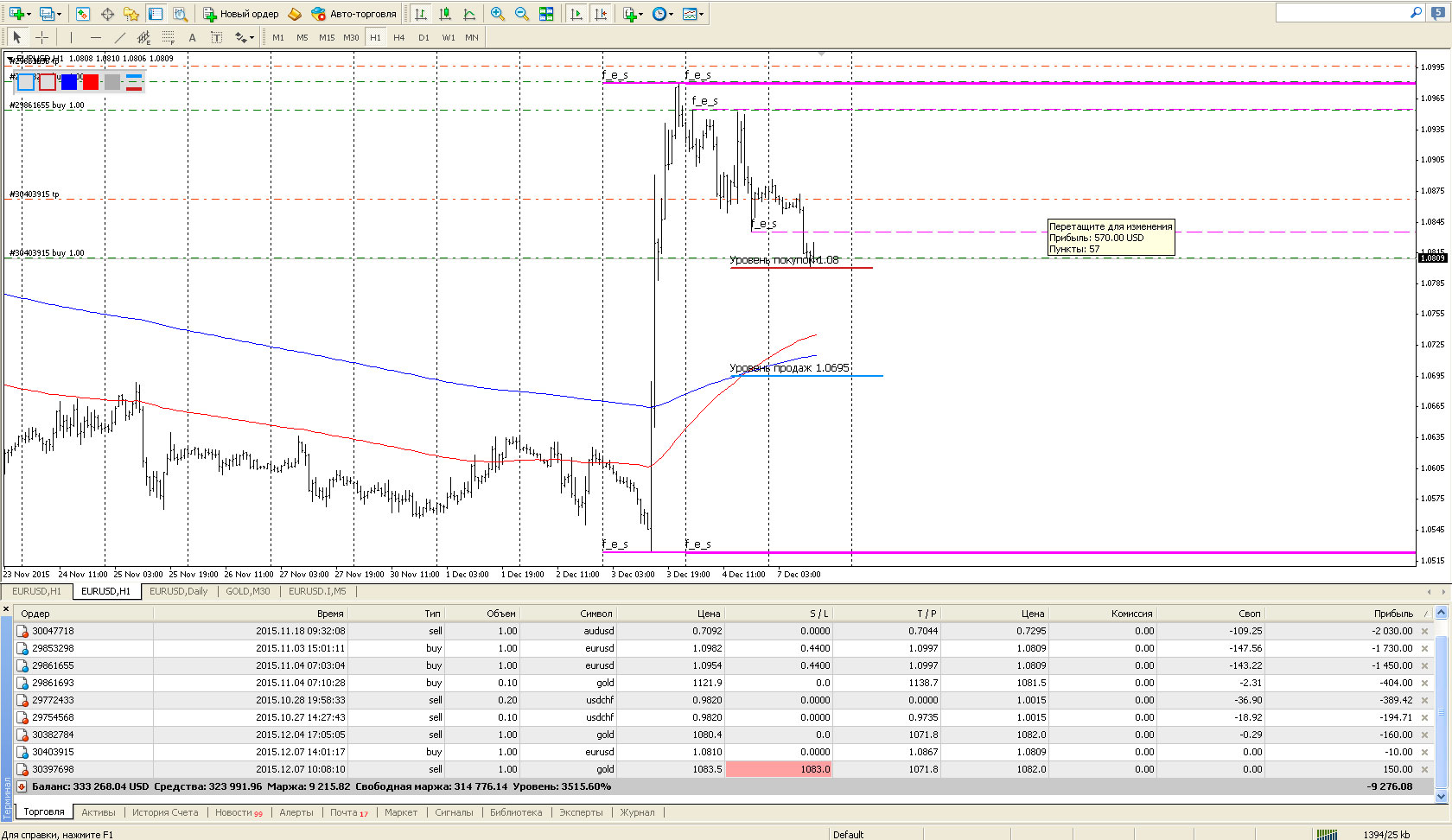The height and width of the screenshot is (840, 1452).
Task: Open the chart templates icon
Action: [690, 14]
